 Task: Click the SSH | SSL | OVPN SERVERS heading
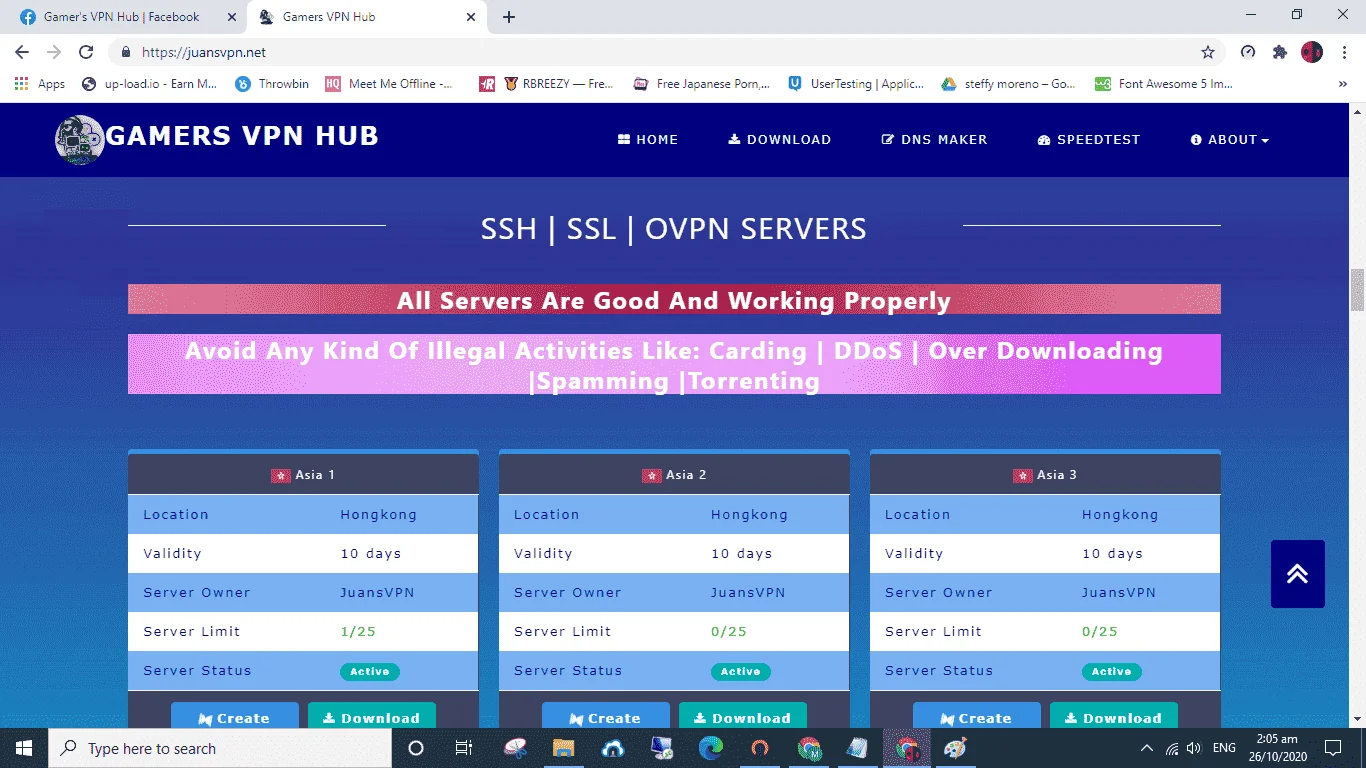point(674,229)
